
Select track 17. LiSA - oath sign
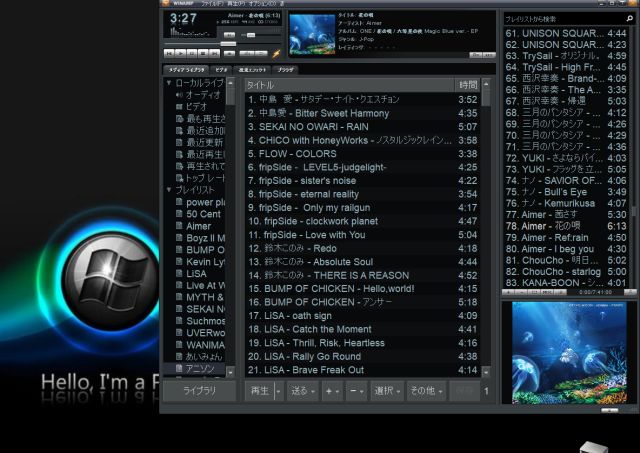pos(362,315)
